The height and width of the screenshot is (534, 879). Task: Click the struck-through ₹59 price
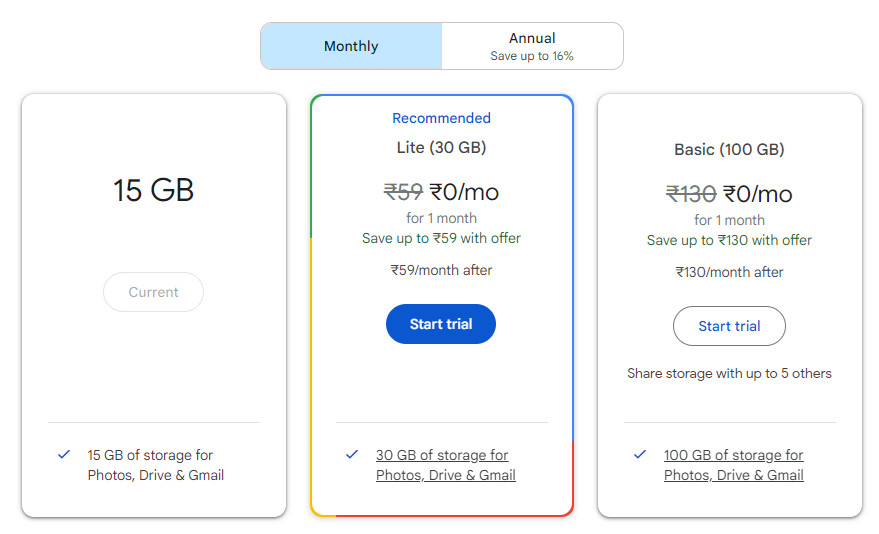pos(403,192)
